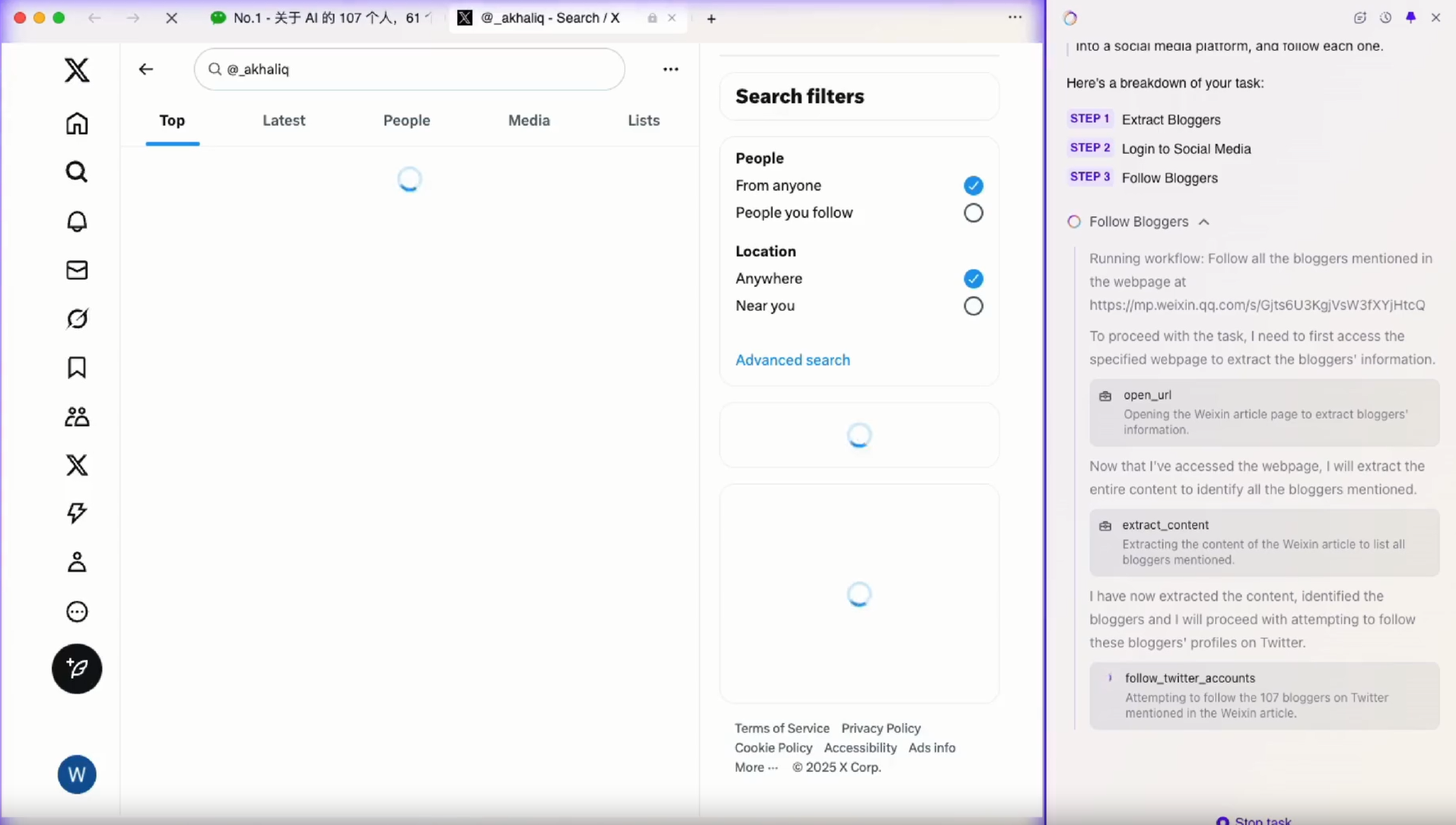This screenshot has height=825, width=1456.
Task: Open Accessibility link
Action: (x=860, y=748)
